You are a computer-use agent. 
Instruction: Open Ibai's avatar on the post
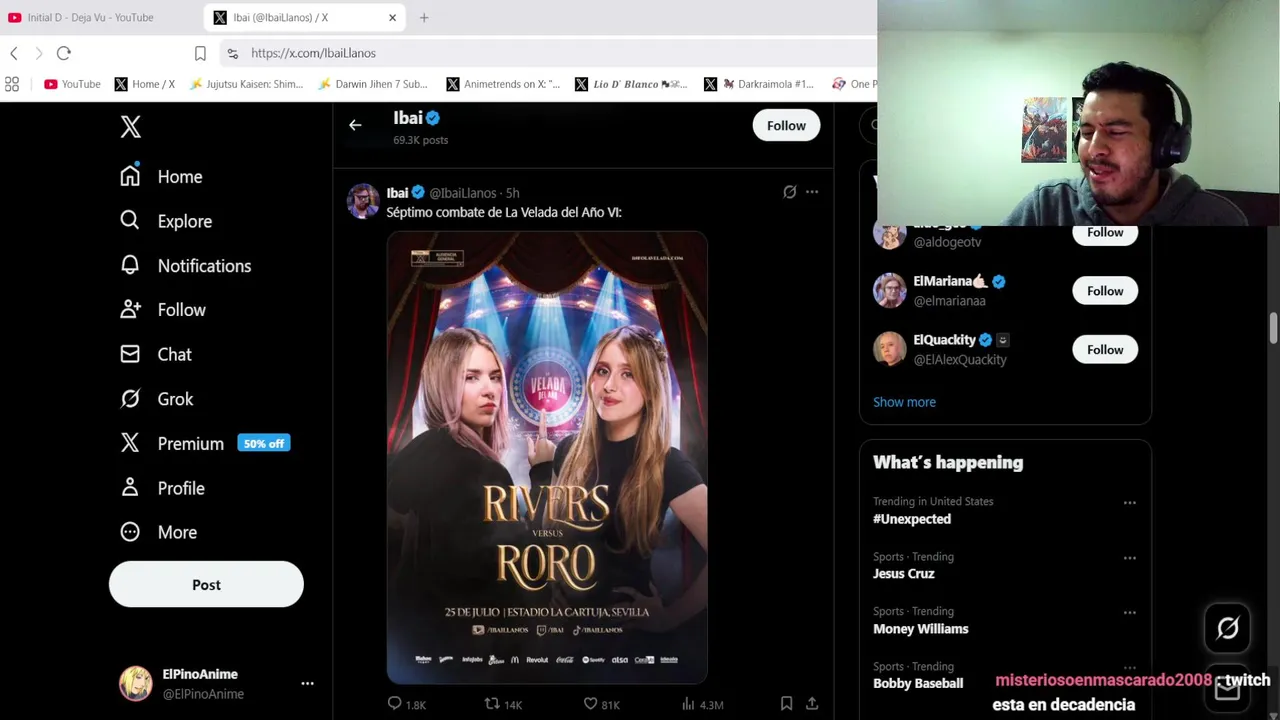point(362,200)
